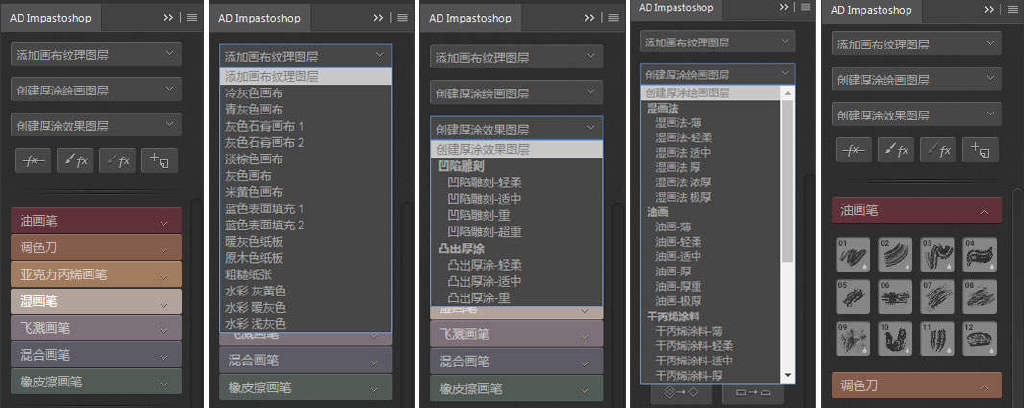Select oil brush preset 02
Image resolution: width=1024 pixels, height=408 pixels.
[895, 254]
